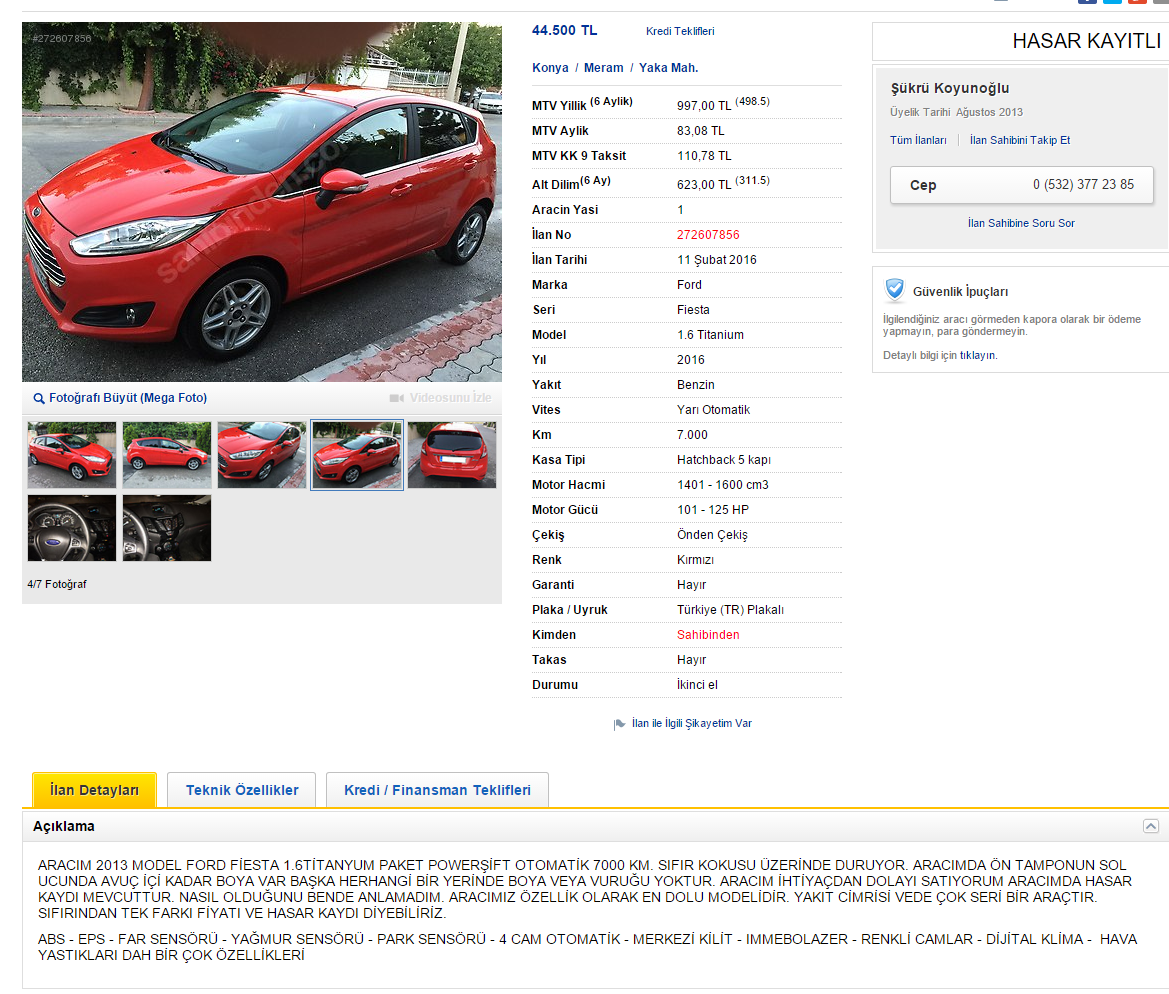The height and width of the screenshot is (994, 1169).
Task: Click the seller name Şükrü Koyunoğlu
Action: point(950,88)
